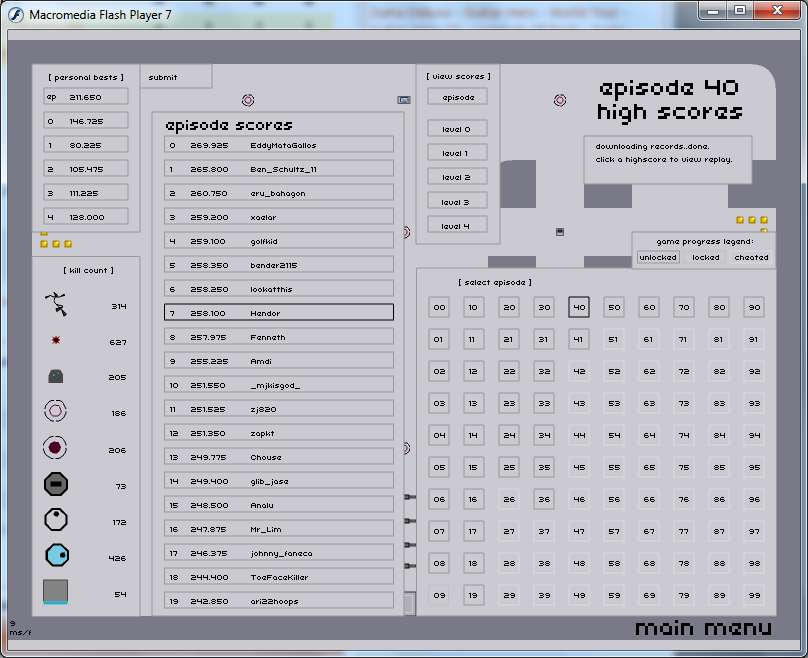The image size is (808, 658).
Task: Click the dark red turret icon beside 206
Action: coord(55,449)
